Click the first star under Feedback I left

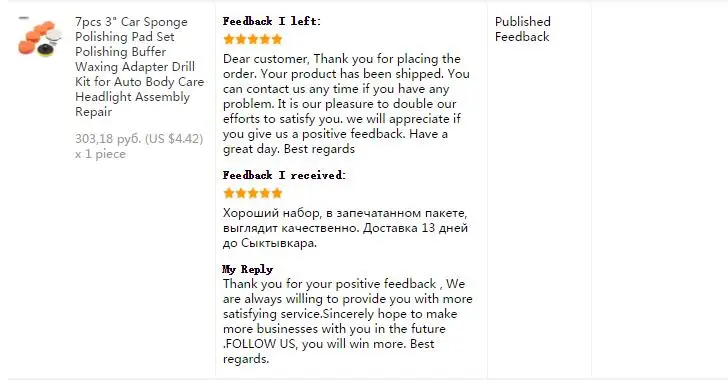click(x=228, y=39)
